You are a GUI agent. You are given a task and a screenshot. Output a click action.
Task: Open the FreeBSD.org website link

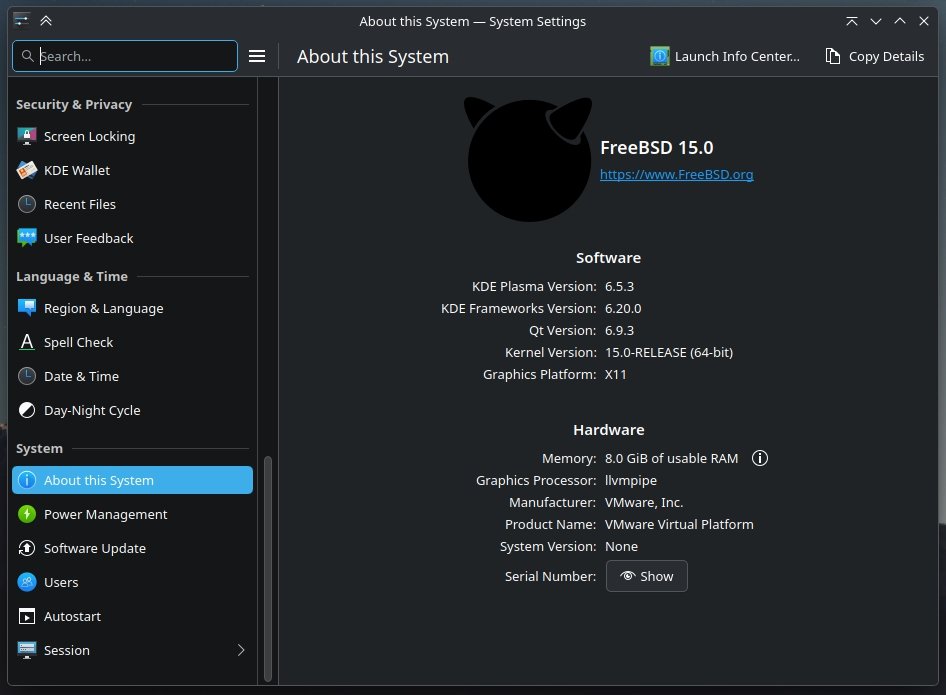tap(676, 174)
